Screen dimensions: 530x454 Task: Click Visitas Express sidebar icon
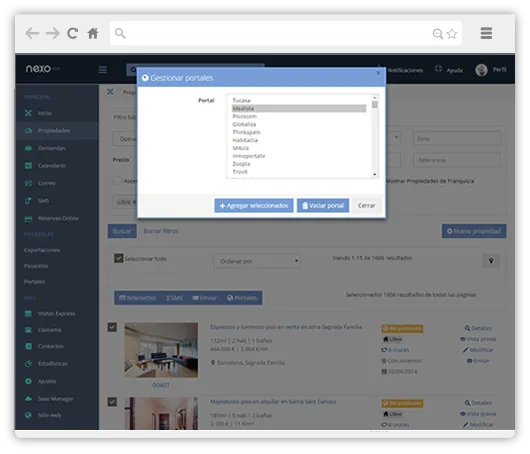click(x=28, y=314)
